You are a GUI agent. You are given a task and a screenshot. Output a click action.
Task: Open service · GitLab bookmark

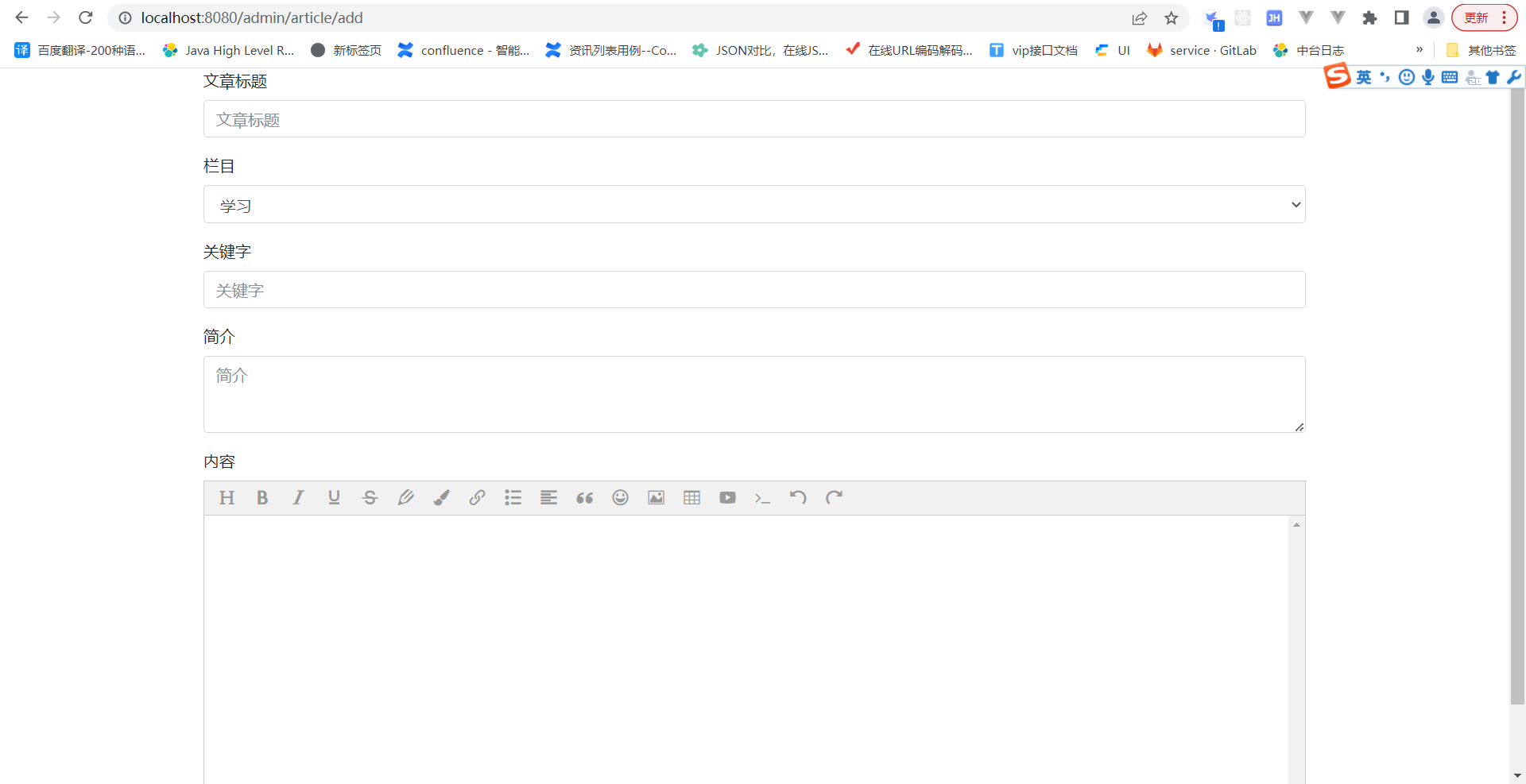(1202, 50)
